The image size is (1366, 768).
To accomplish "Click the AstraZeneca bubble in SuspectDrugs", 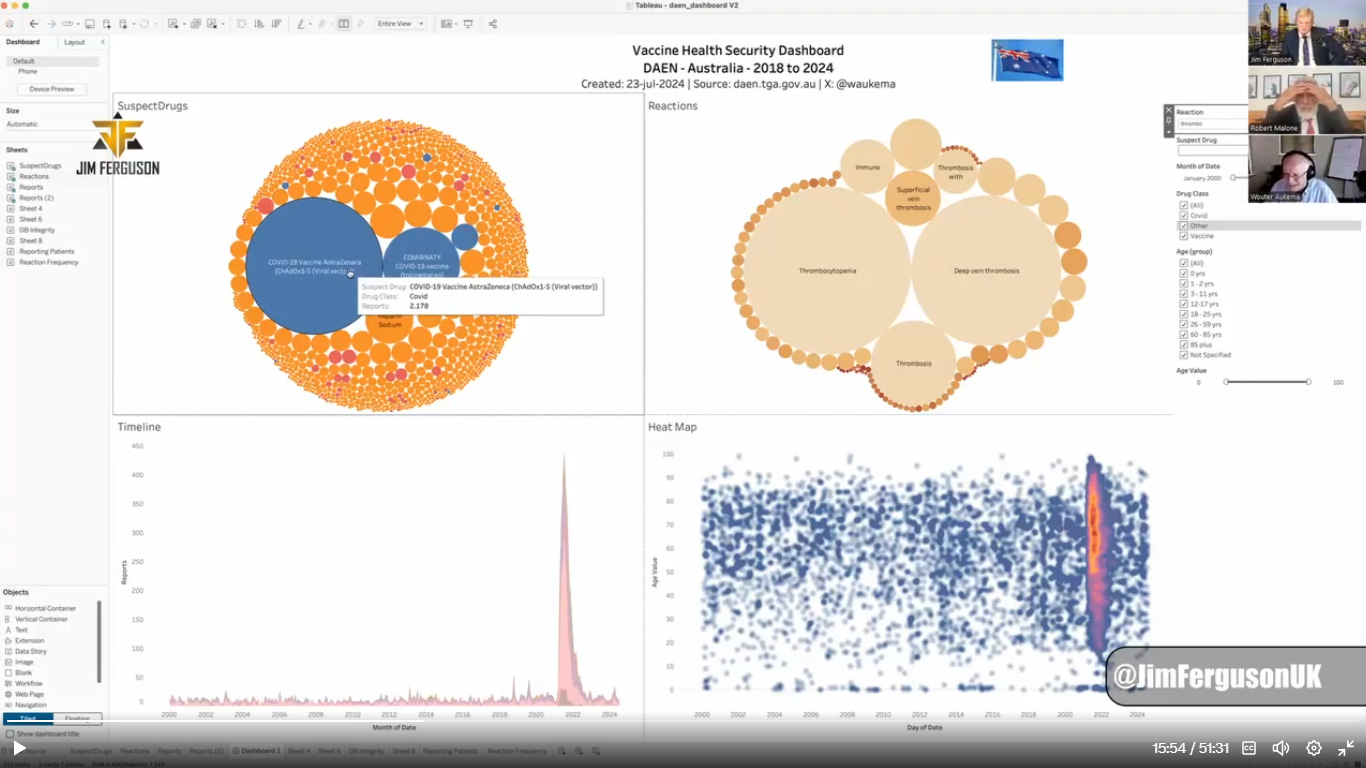I will [314, 266].
